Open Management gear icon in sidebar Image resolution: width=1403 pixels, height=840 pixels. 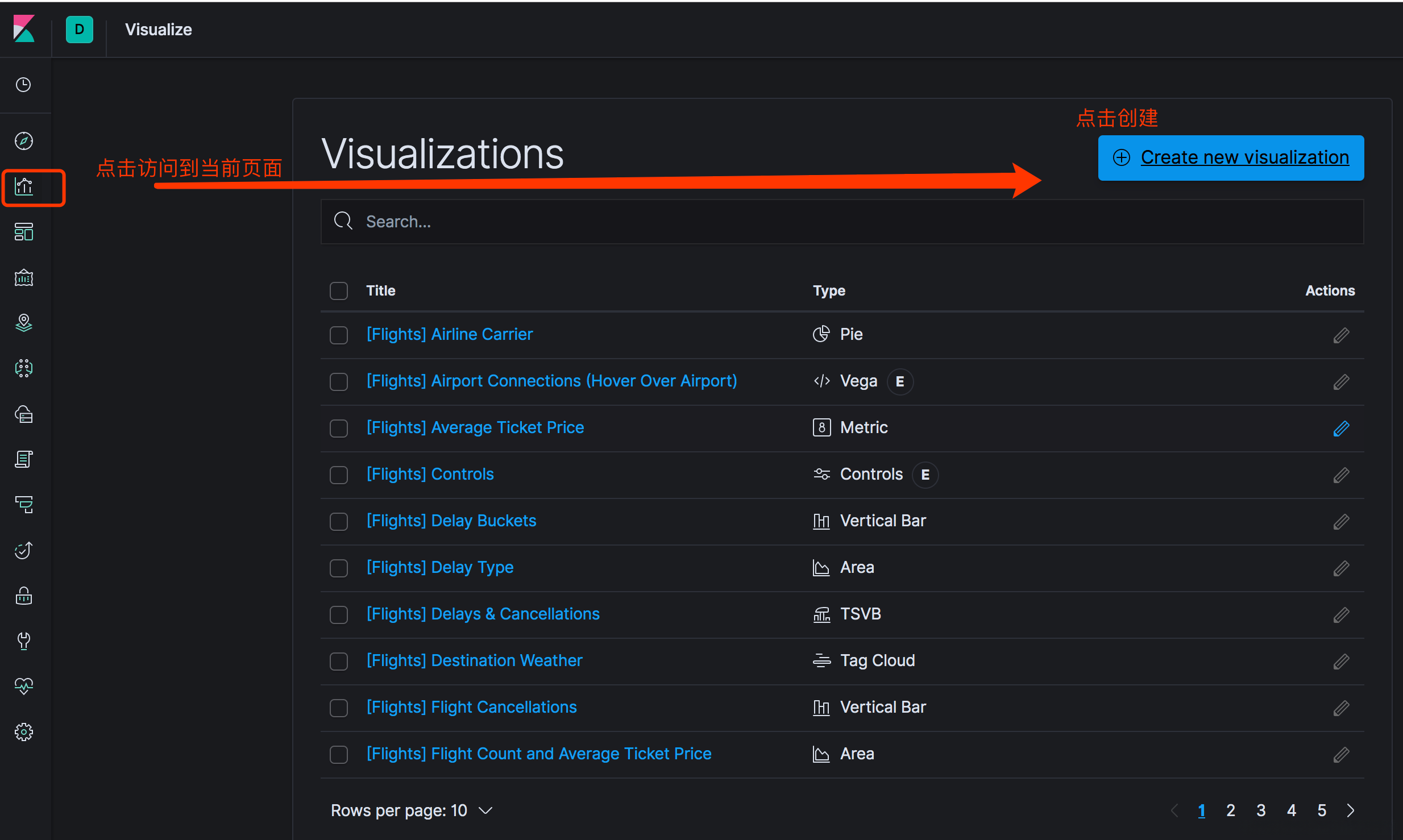coord(24,731)
